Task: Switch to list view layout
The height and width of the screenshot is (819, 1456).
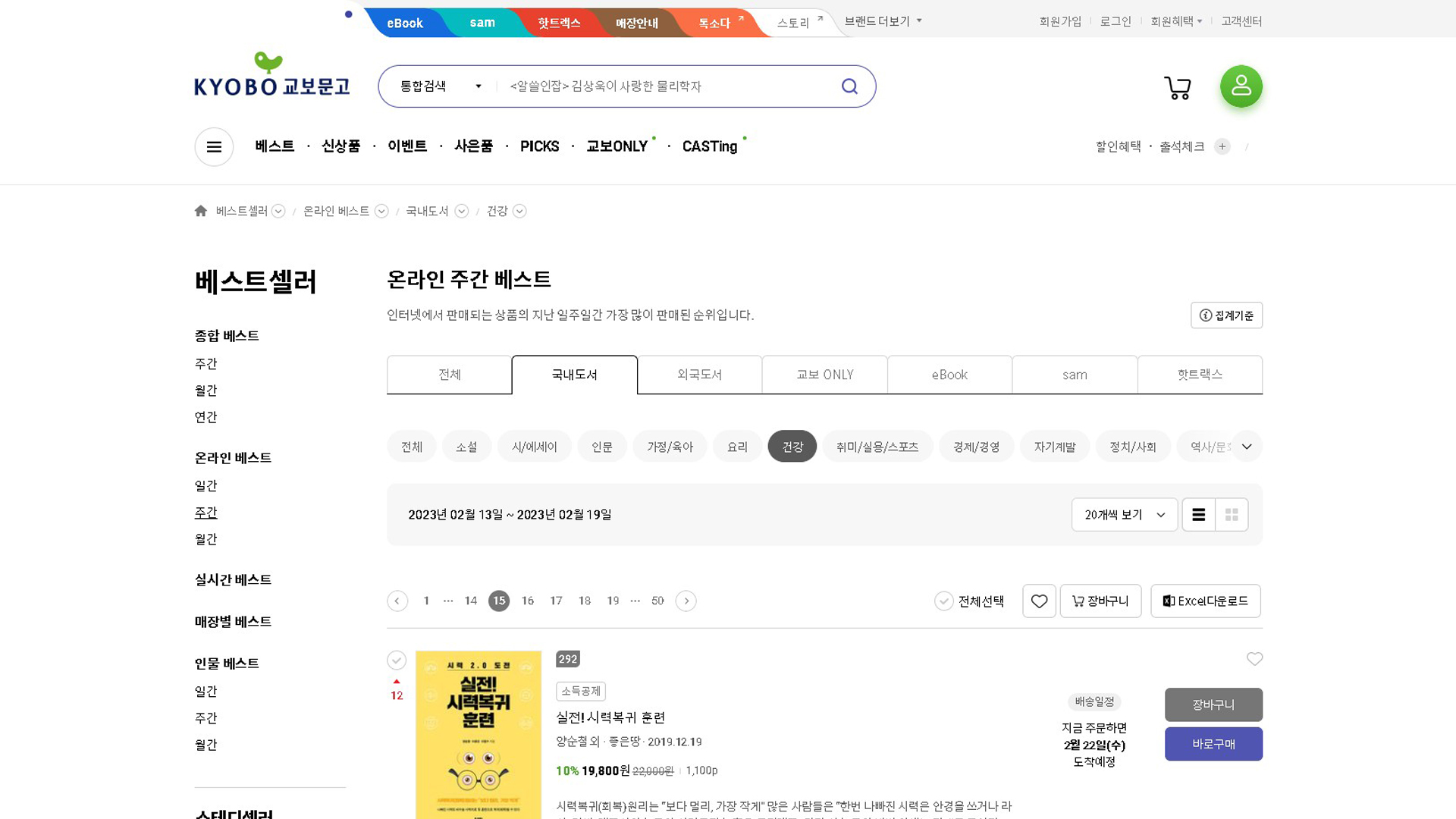Action: (x=1198, y=515)
